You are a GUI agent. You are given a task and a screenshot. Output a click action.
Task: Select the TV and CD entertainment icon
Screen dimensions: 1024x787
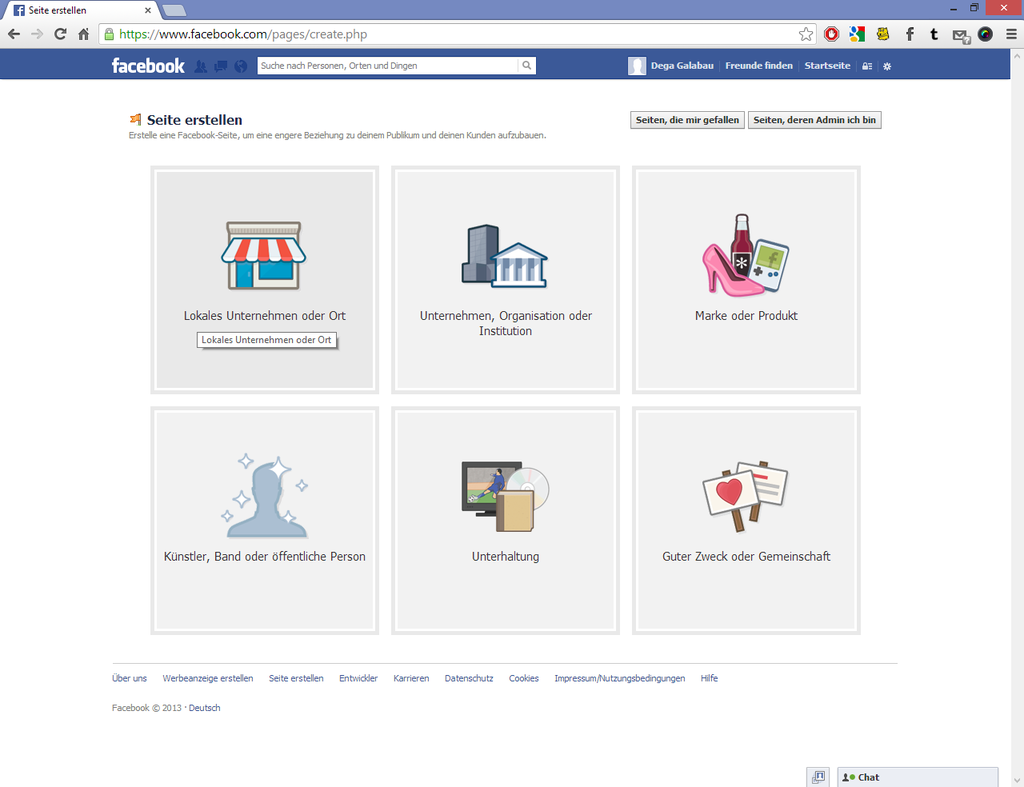[505, 495]
